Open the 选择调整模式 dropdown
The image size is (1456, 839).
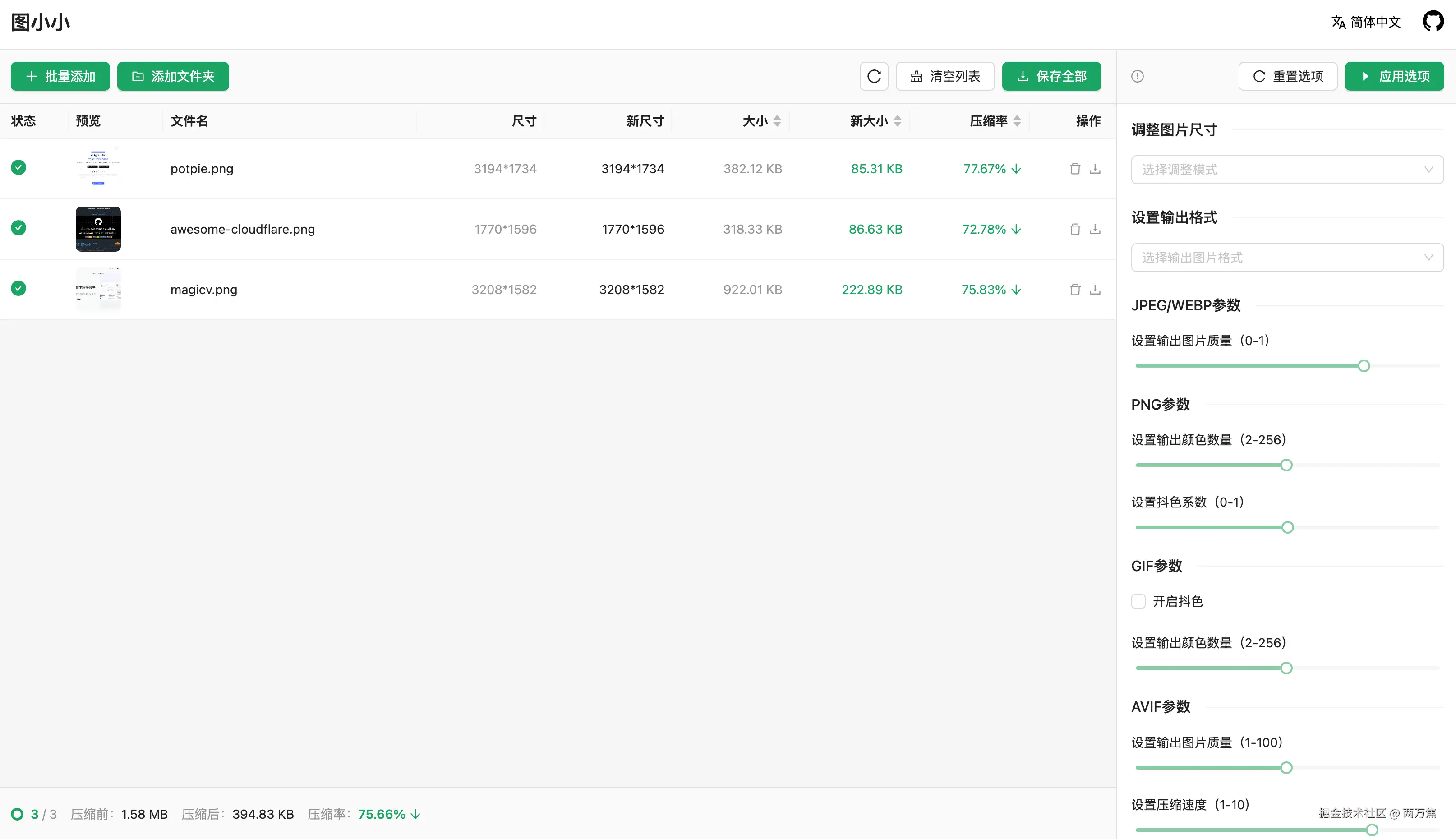[1287, 170]
